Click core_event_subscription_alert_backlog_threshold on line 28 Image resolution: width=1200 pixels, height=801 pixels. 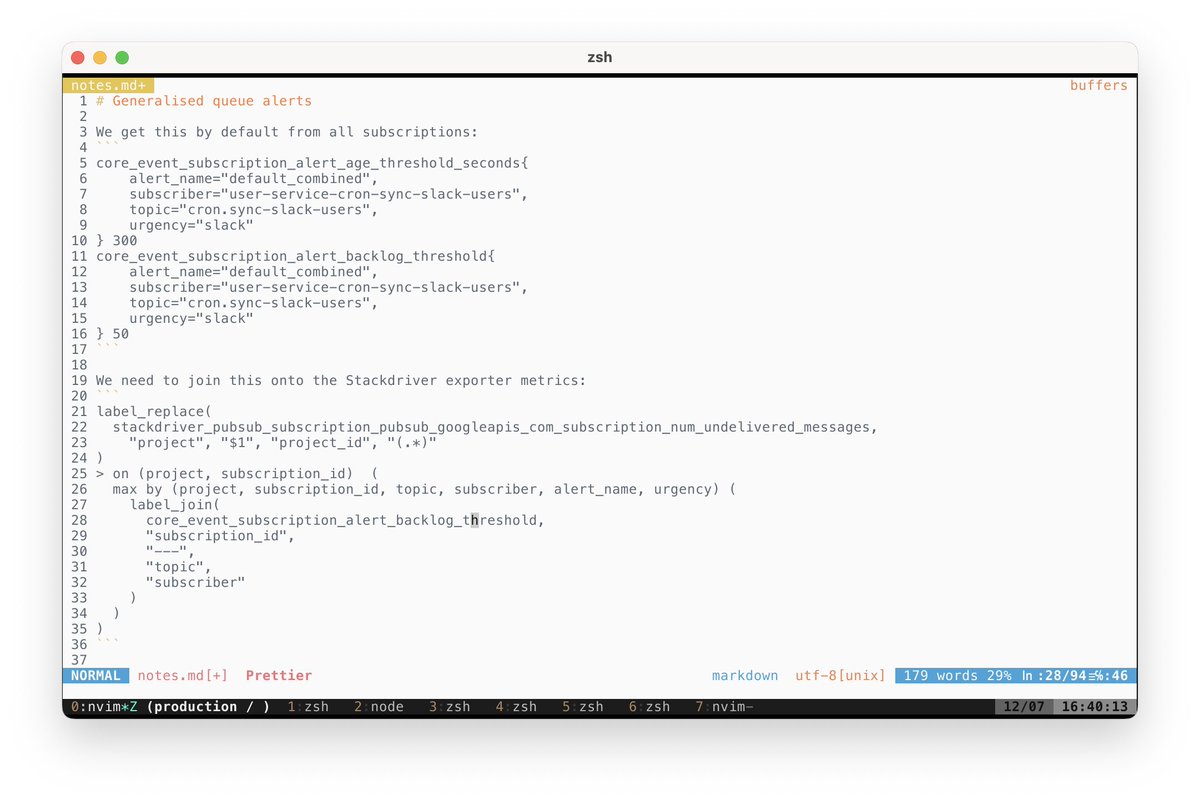tap(341, 520)
